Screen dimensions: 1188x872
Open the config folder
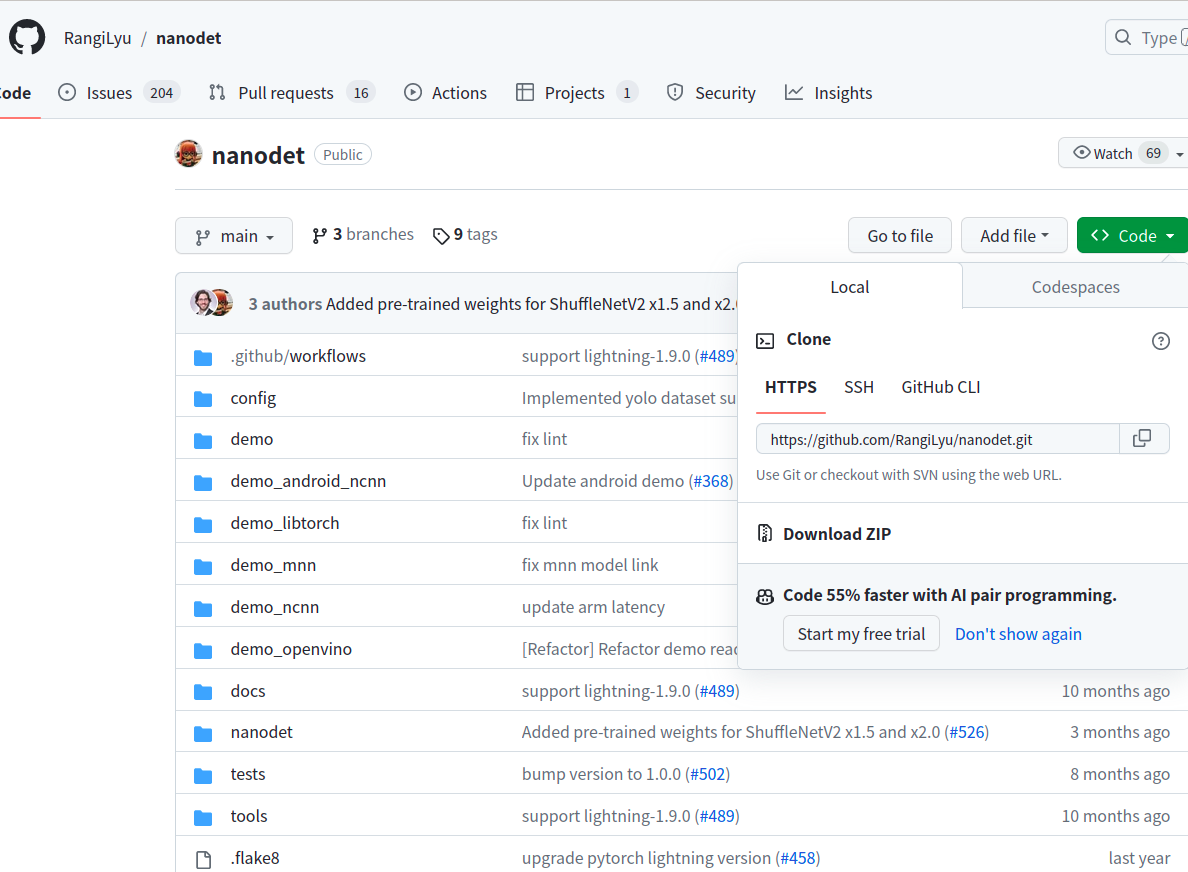253,398
